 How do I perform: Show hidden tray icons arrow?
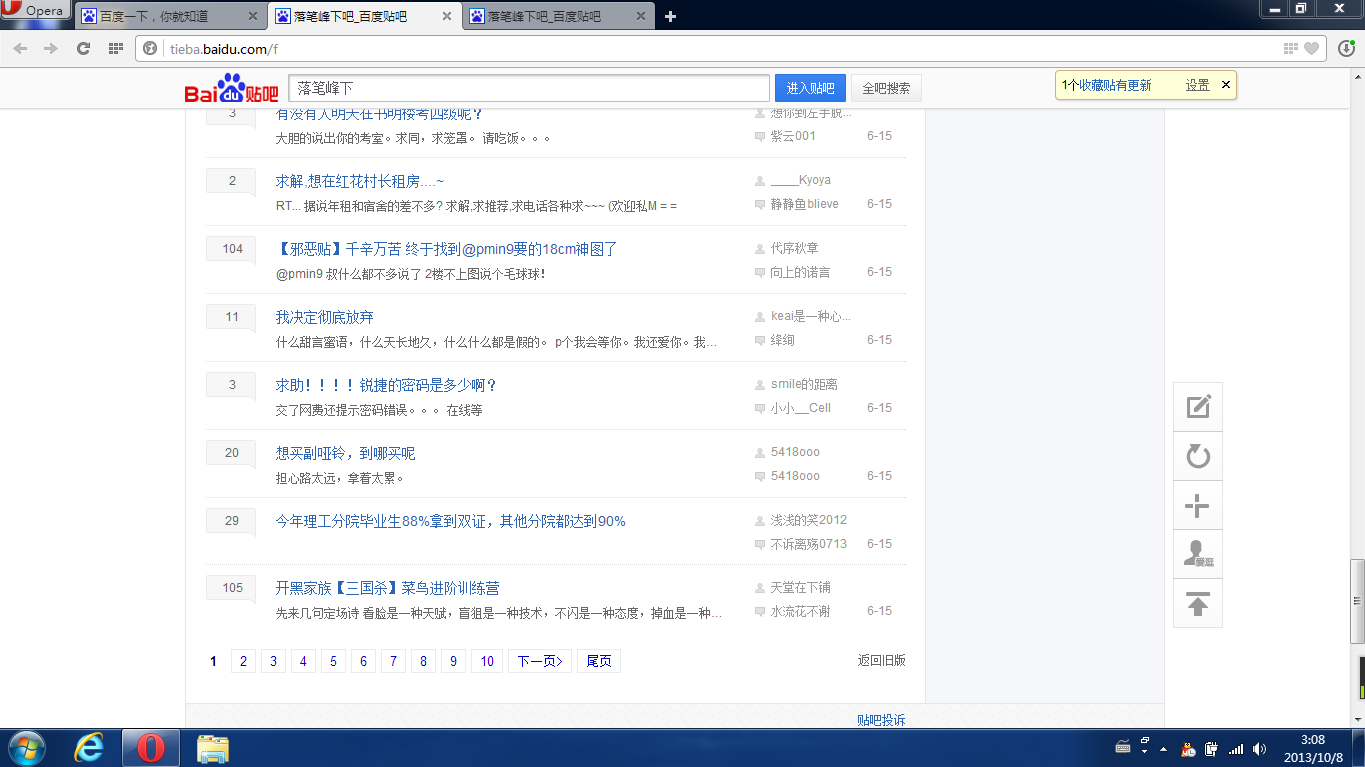click(x=1163, y=749)
